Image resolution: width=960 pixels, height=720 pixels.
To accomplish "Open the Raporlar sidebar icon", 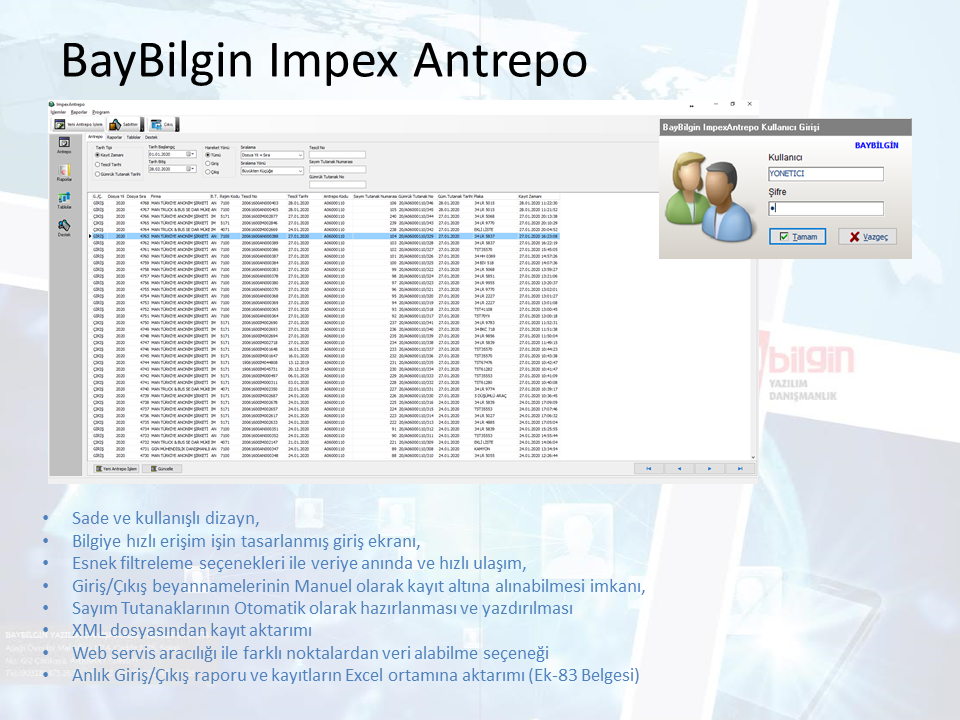I will pyautogui.click(x=64, y=173).
